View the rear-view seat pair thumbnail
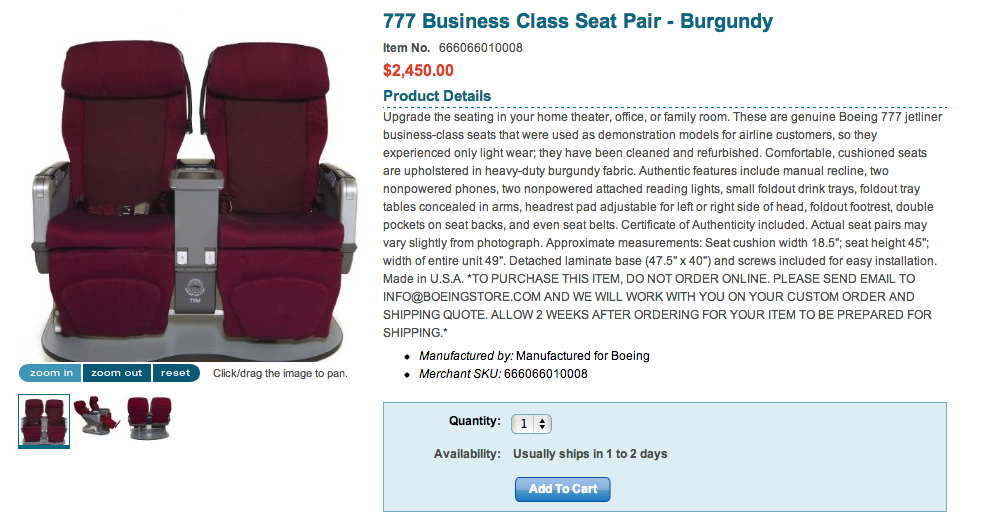This screenshot has width=991, height=521. tap(148, 417)
